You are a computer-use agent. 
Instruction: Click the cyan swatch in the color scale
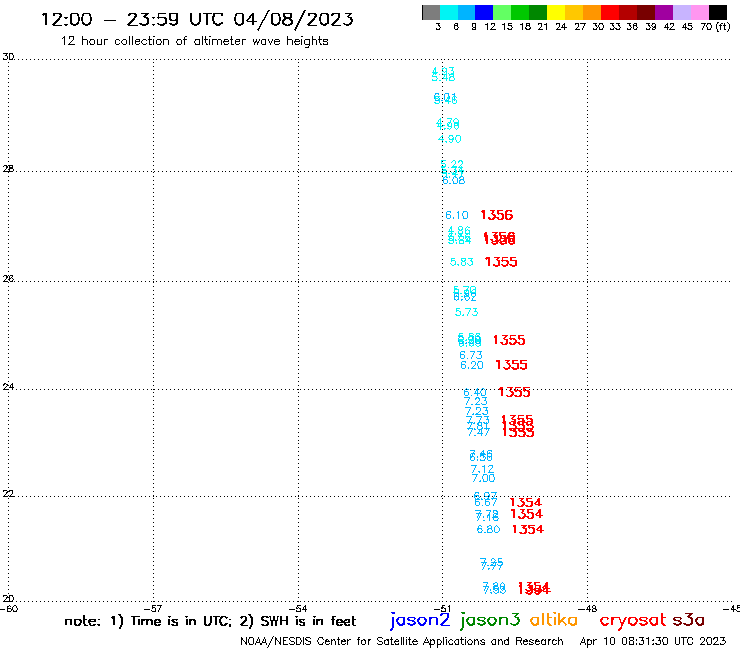449,12
